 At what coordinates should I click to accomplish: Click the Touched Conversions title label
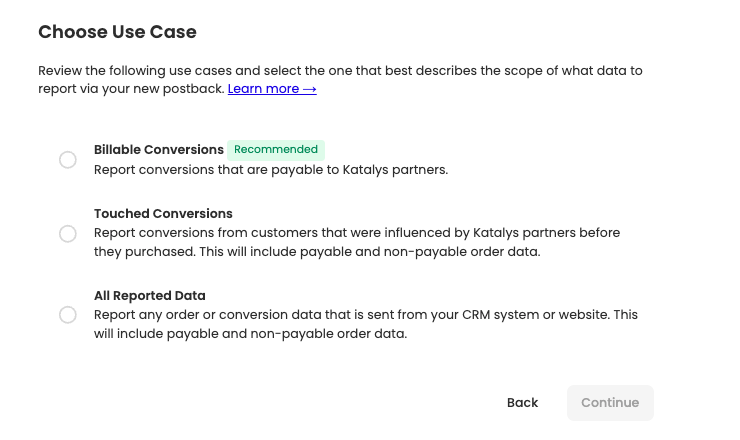pos(163,214)
